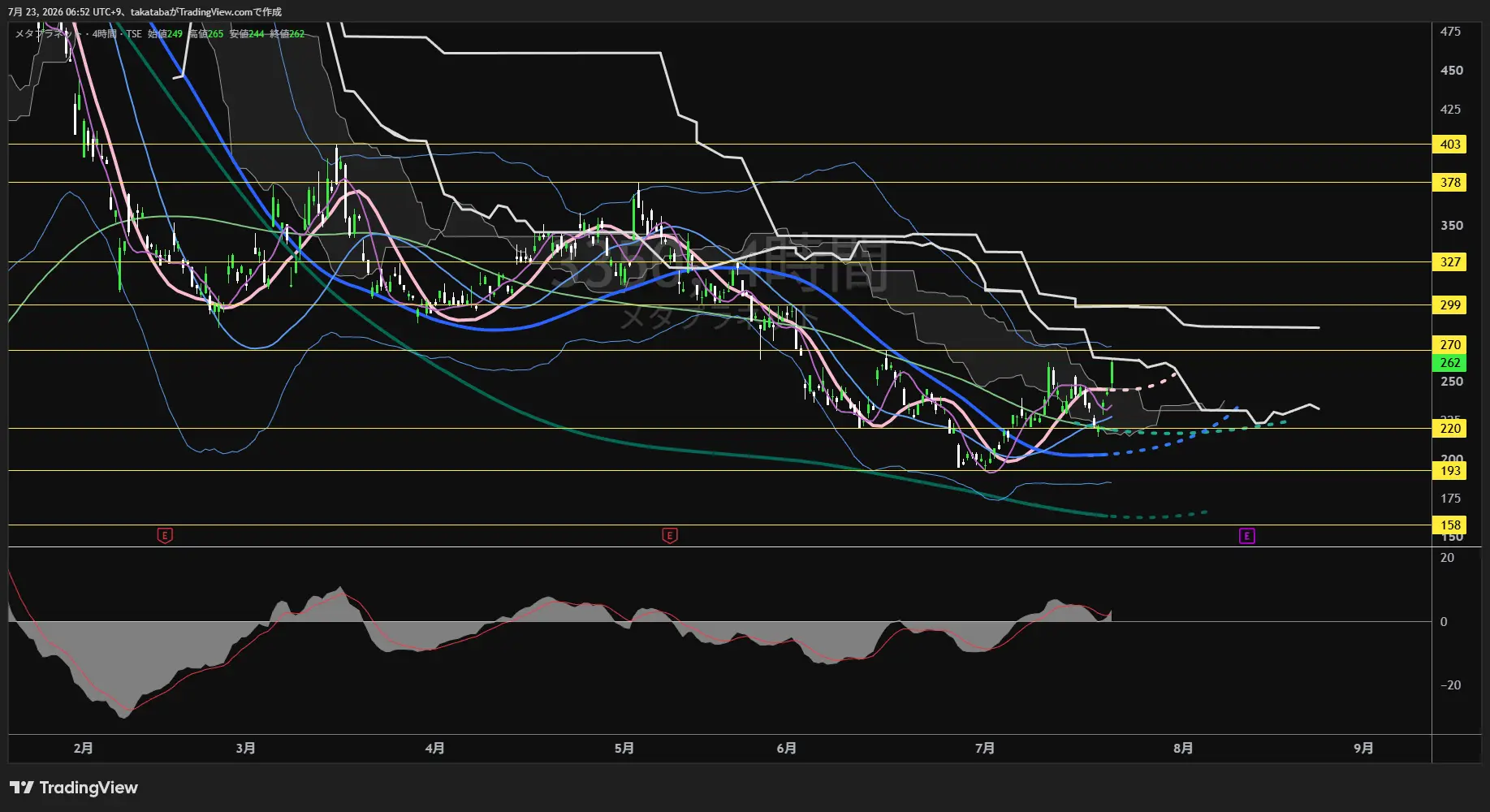Click the red earnings E marker near May
Image resolution: width=1490 pixels, height=812 pixels.
click(x=670, y=535)
